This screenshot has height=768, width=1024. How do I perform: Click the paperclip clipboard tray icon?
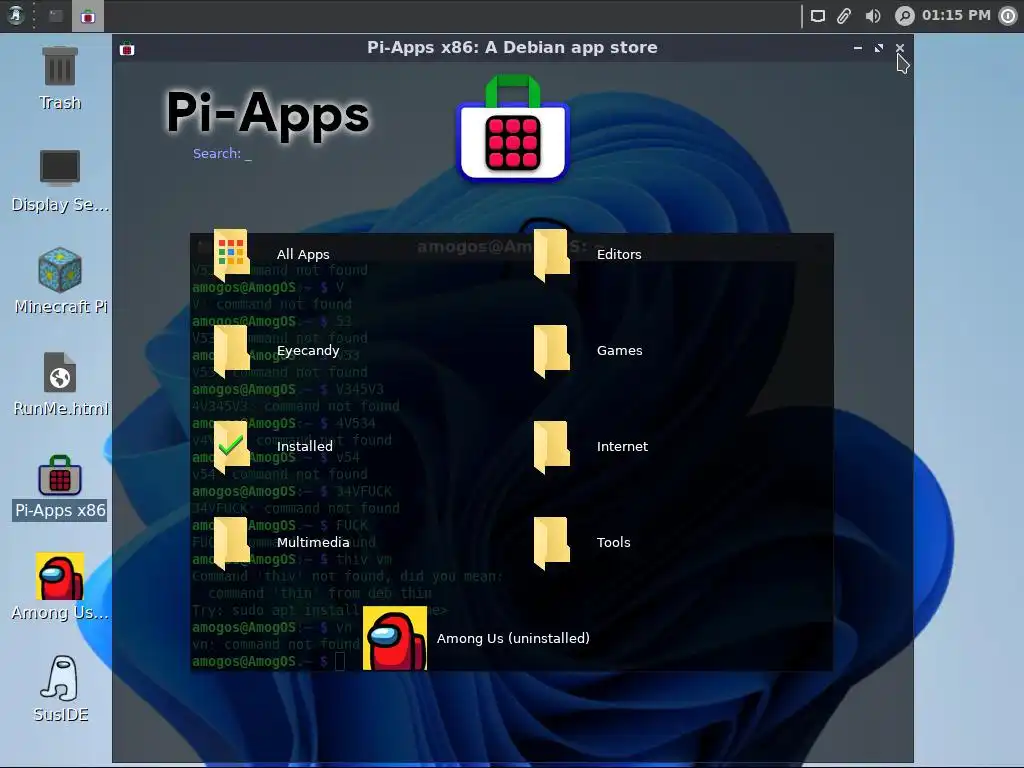844,16
